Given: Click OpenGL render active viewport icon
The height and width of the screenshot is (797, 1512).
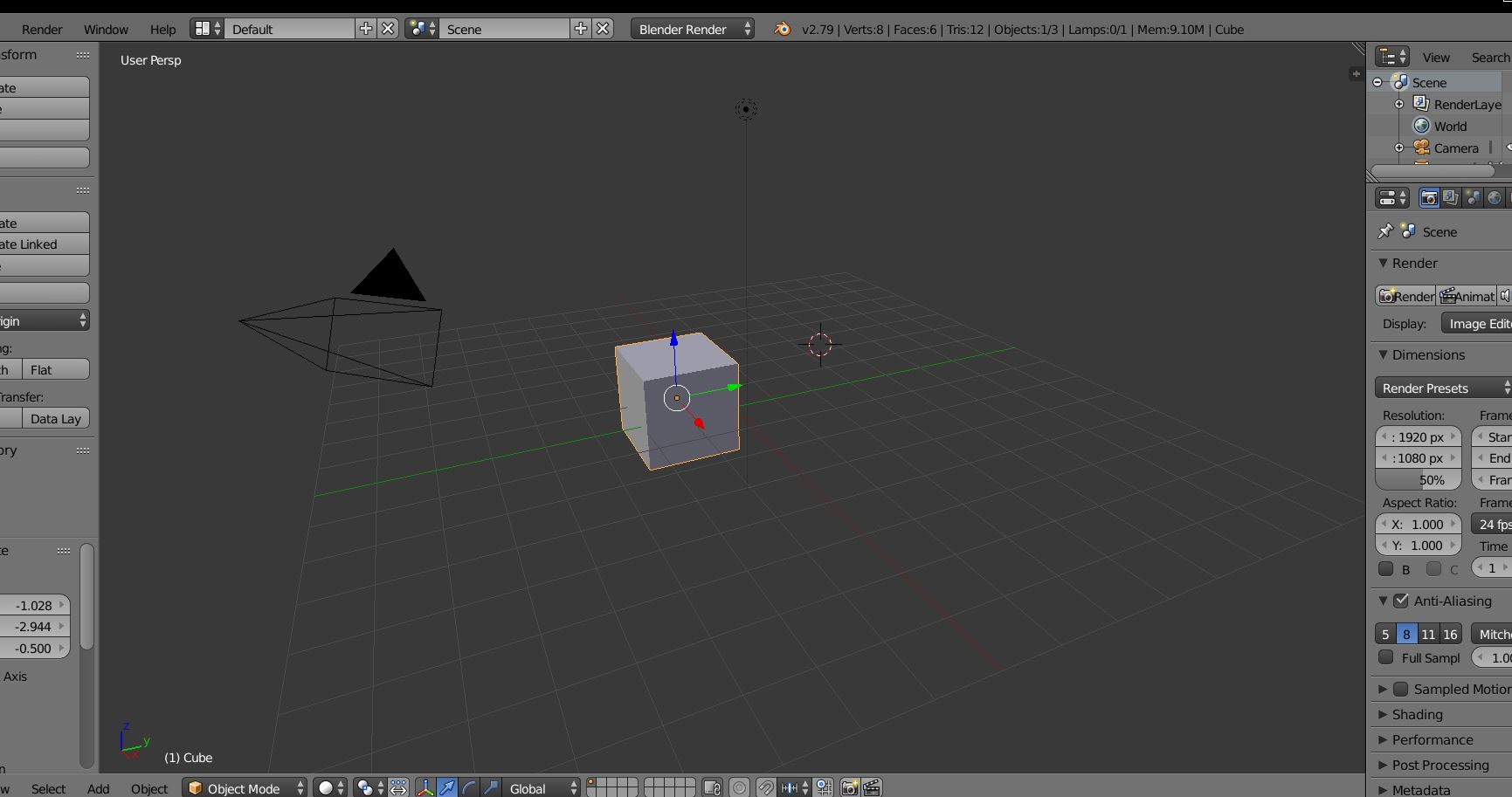Looking at the screenshot, I should (x=850, y=787).
